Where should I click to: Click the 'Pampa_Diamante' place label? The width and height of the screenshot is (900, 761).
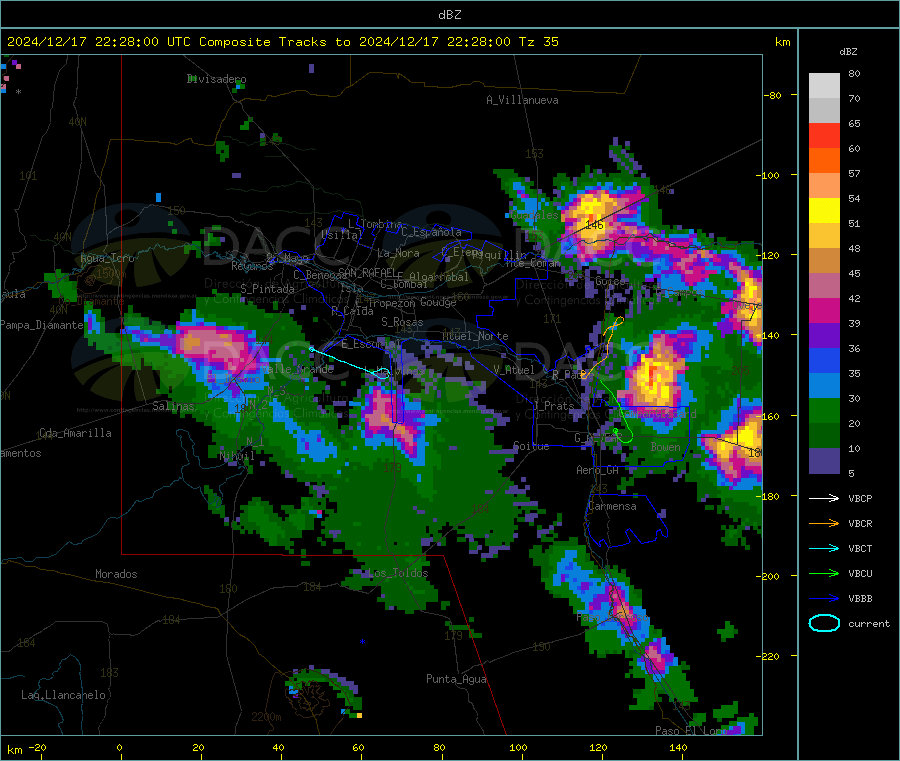pyautogui.click(x=42, y=325)
